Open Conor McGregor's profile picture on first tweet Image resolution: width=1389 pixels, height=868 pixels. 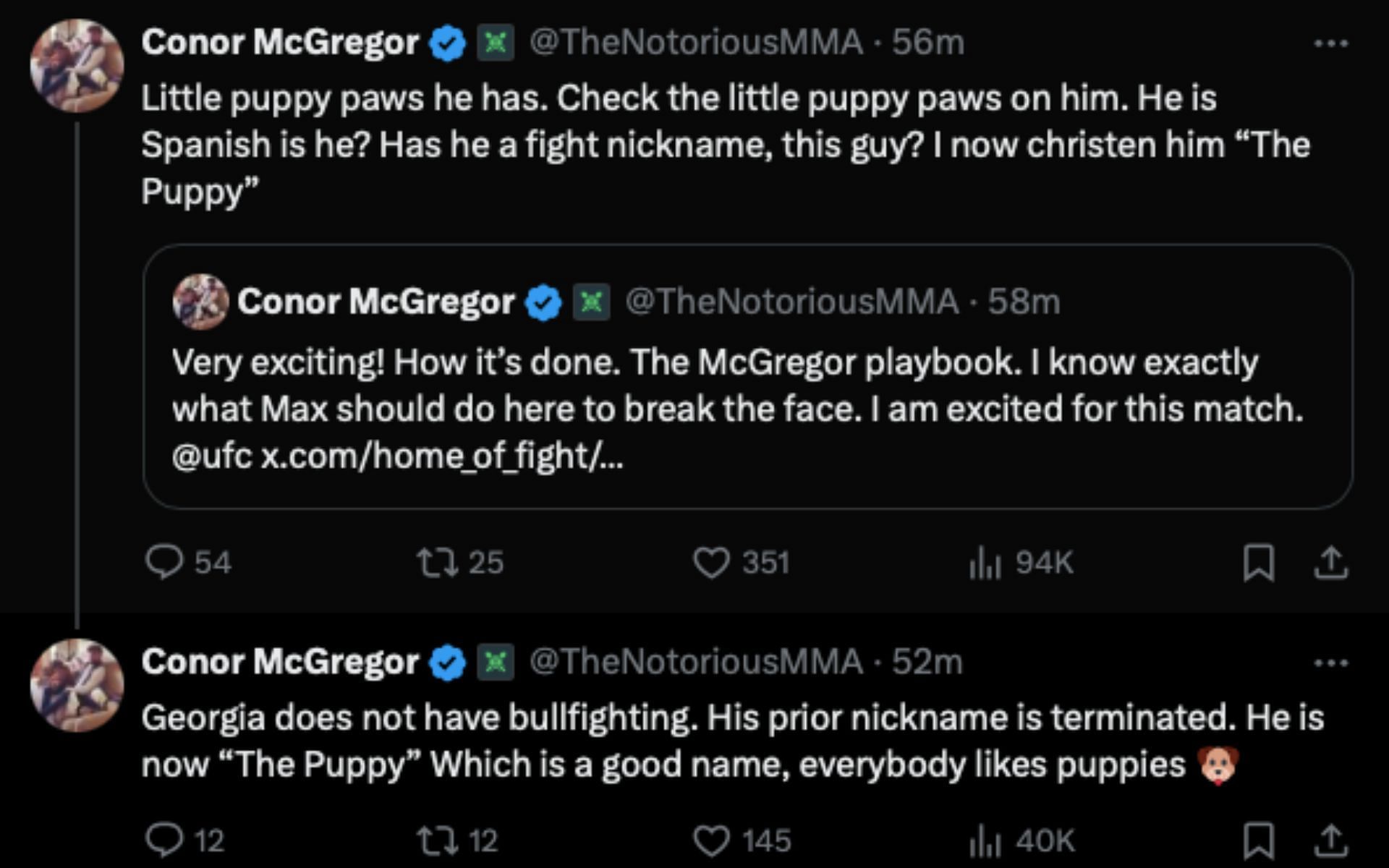coord(77,66)
